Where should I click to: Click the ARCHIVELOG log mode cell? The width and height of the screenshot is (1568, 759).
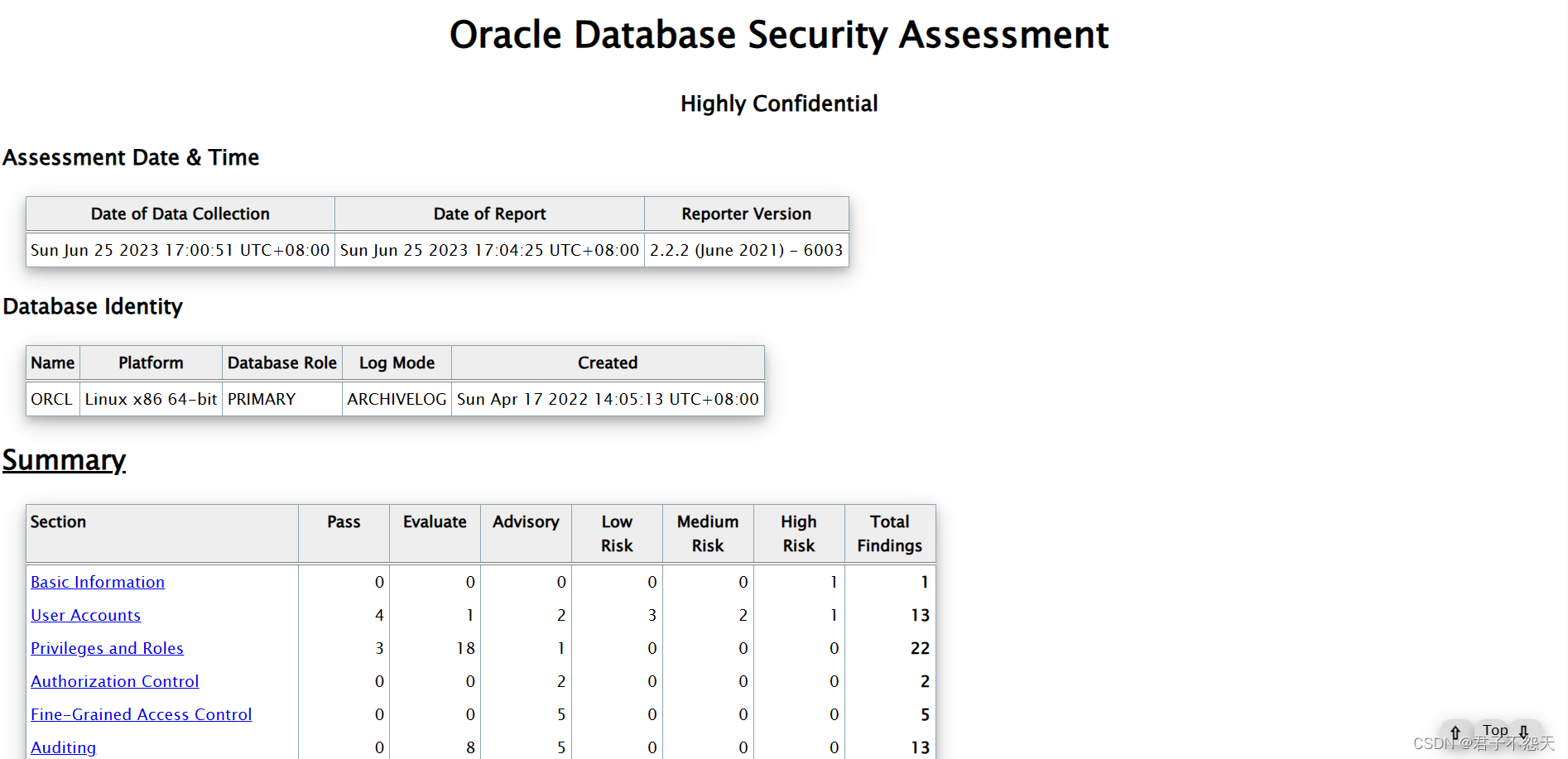(397, 399)
